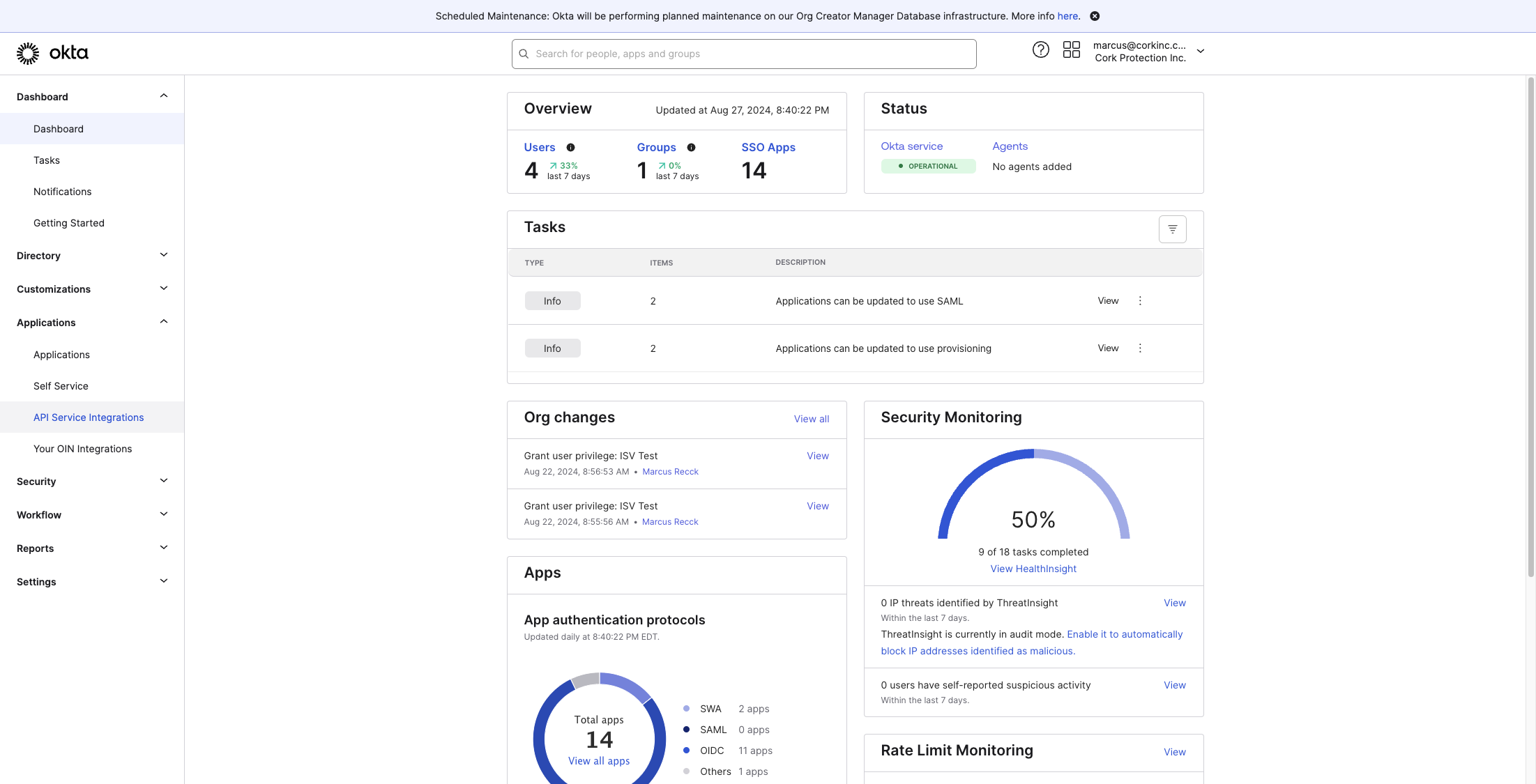Open the Okta service status link

point(911,146)
